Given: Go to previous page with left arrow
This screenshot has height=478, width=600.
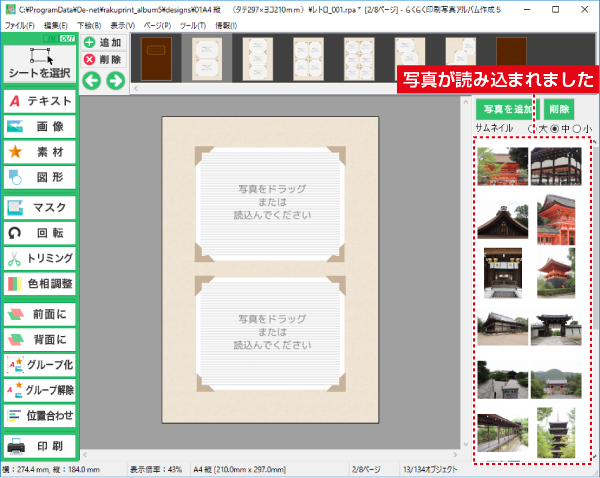Looking at the screenshot, I should pos(92,80).
